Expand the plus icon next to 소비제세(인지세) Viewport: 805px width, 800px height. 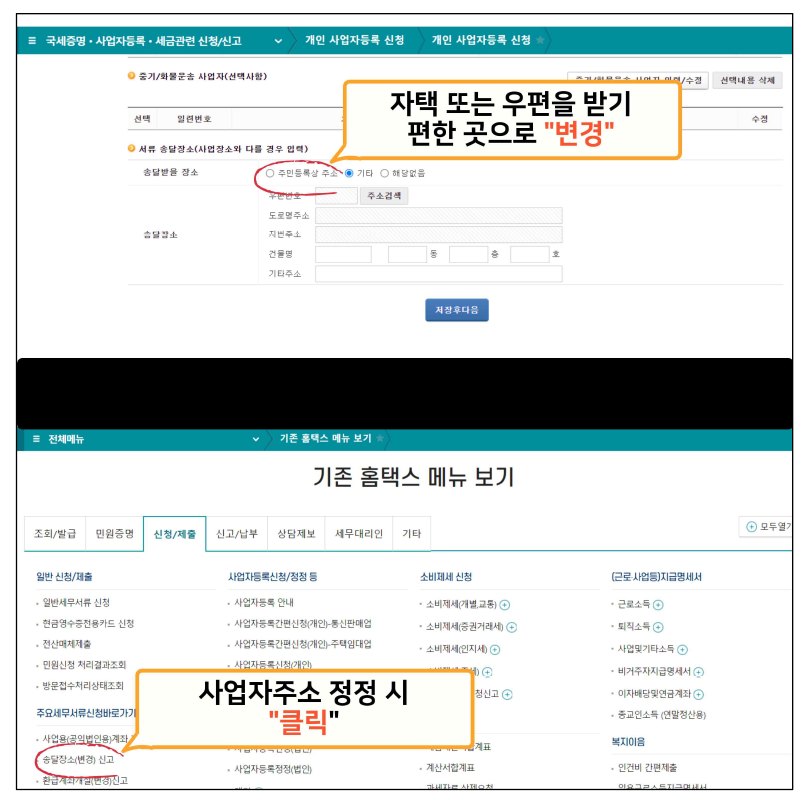pyautogui.click(x=494, y=650)
